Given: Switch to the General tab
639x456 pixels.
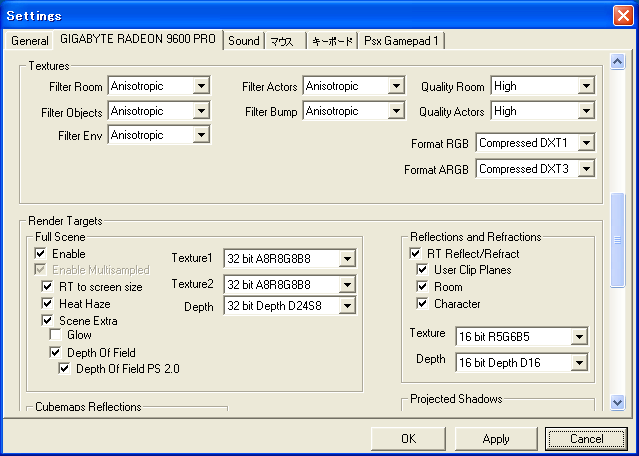Looking at the screenshot, I should pyautogui.click(x=30, y=41).
